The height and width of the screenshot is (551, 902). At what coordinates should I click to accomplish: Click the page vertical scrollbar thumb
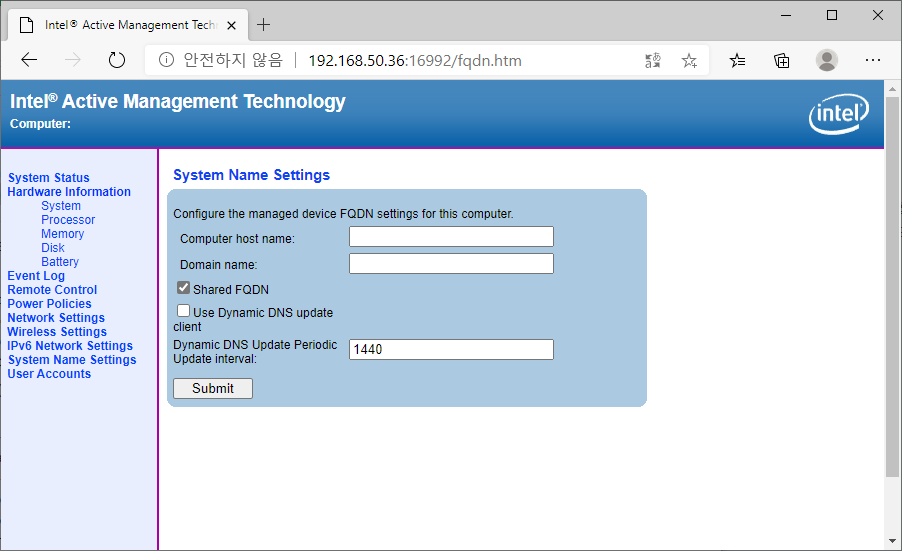tap(892, 286)
